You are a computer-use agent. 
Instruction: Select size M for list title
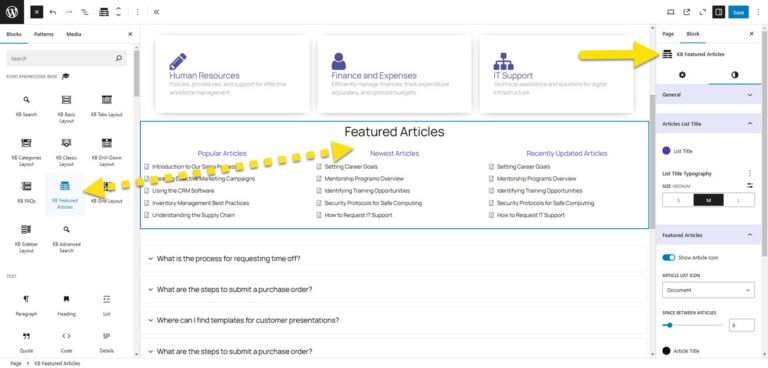click(709, 200)
